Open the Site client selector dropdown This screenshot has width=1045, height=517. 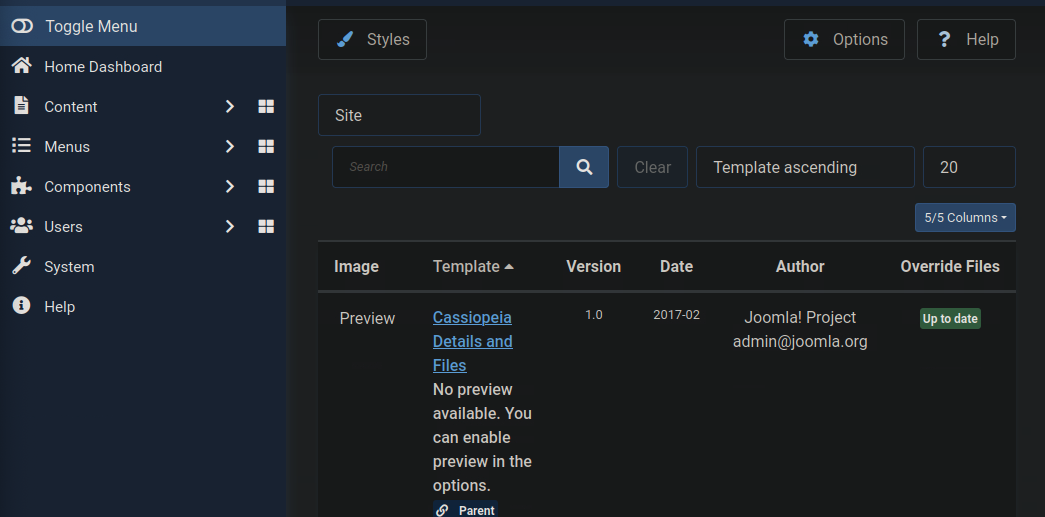[x=399, y=115]
